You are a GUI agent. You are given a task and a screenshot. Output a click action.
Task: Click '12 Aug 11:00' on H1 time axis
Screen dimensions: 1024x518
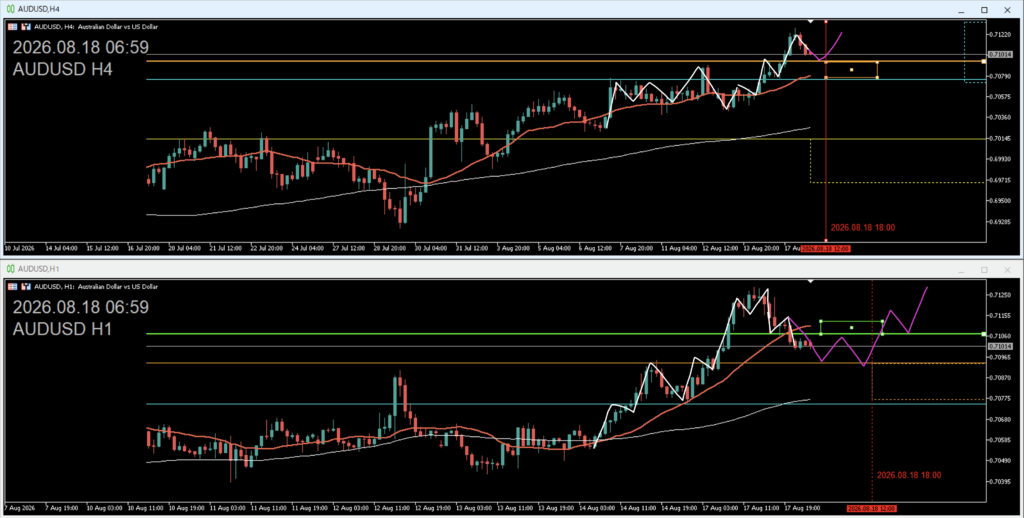click(392, 508)
